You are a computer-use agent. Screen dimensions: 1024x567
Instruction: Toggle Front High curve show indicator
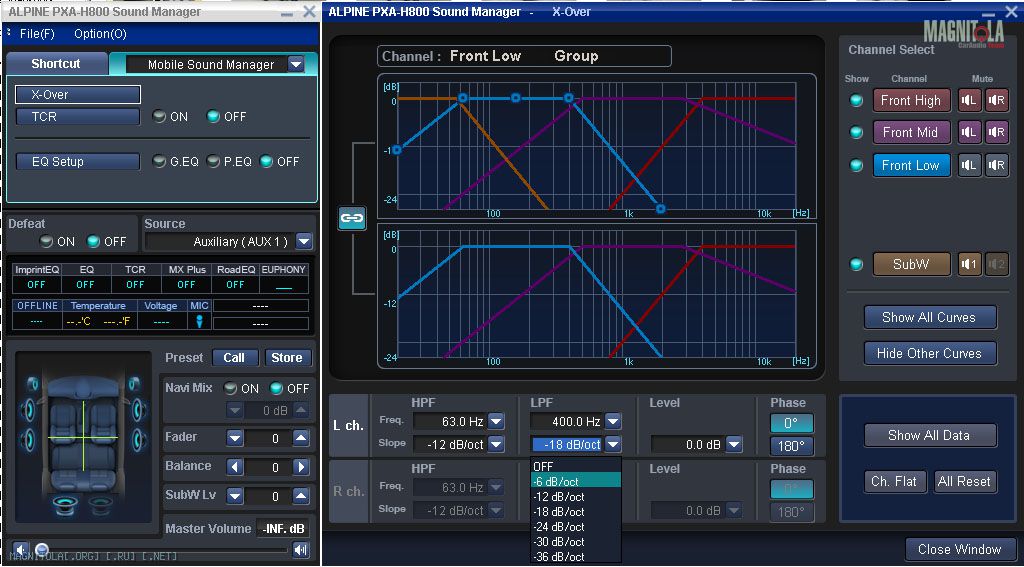[x=856, y=100]
